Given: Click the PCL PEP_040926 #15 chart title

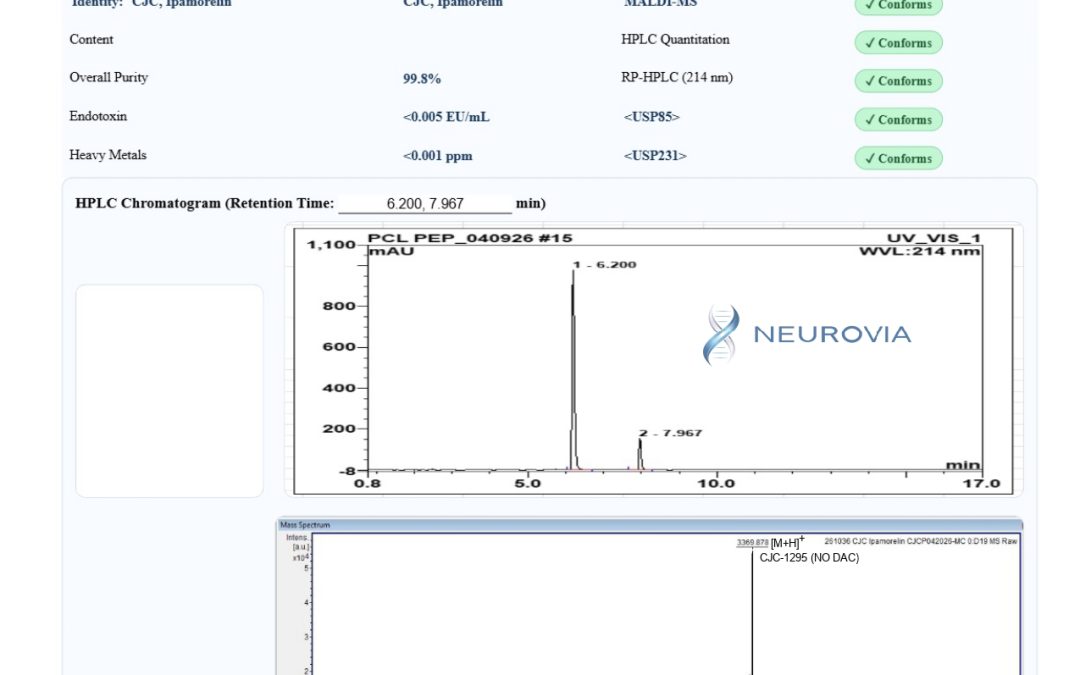Looking at the screenshot, I should (x=470, y=238).
